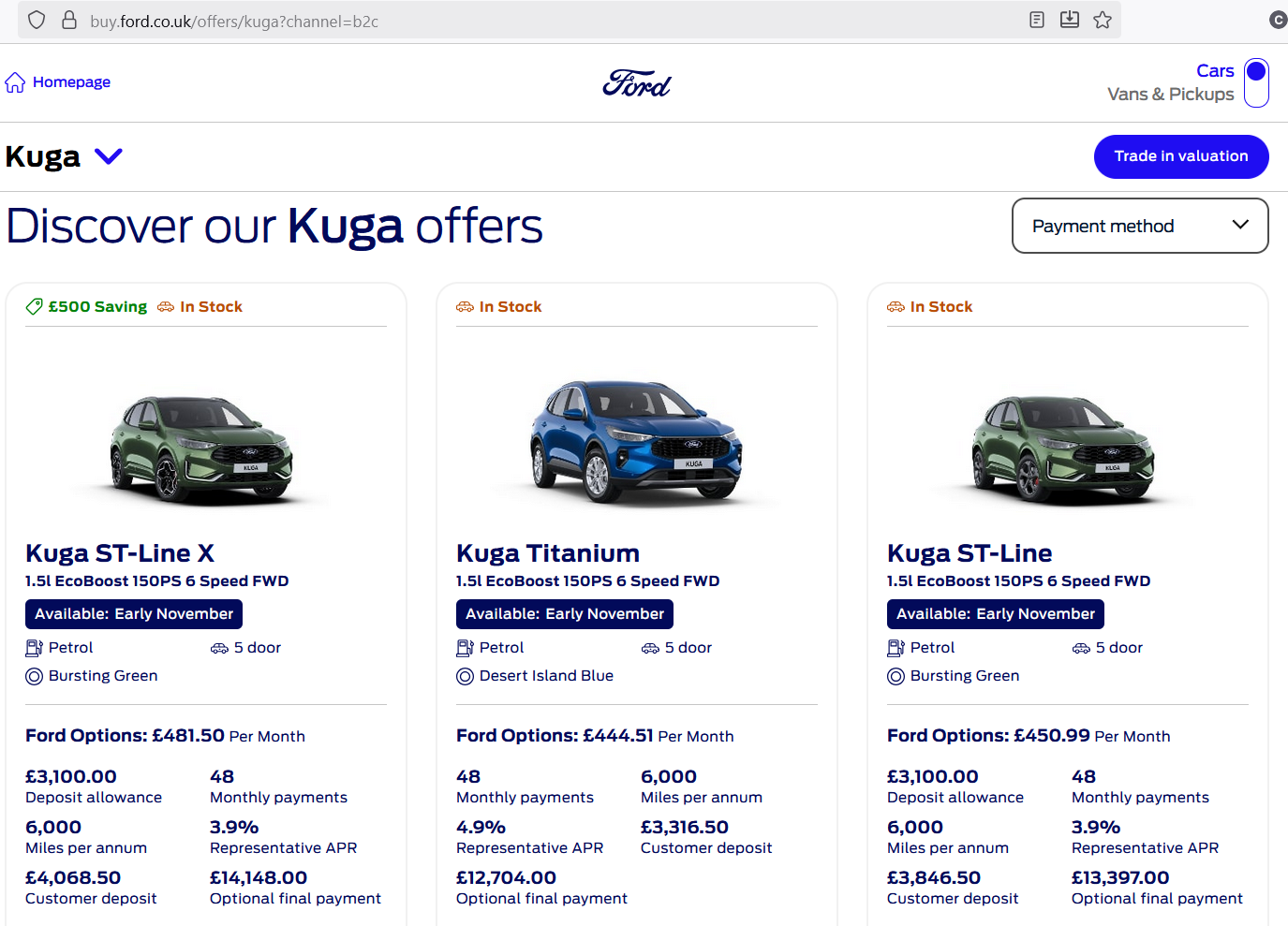Viewport: 1288px width, 926px height.
Task: Click the £500 Saving tag icon
Action: click(x=35, y=306)
